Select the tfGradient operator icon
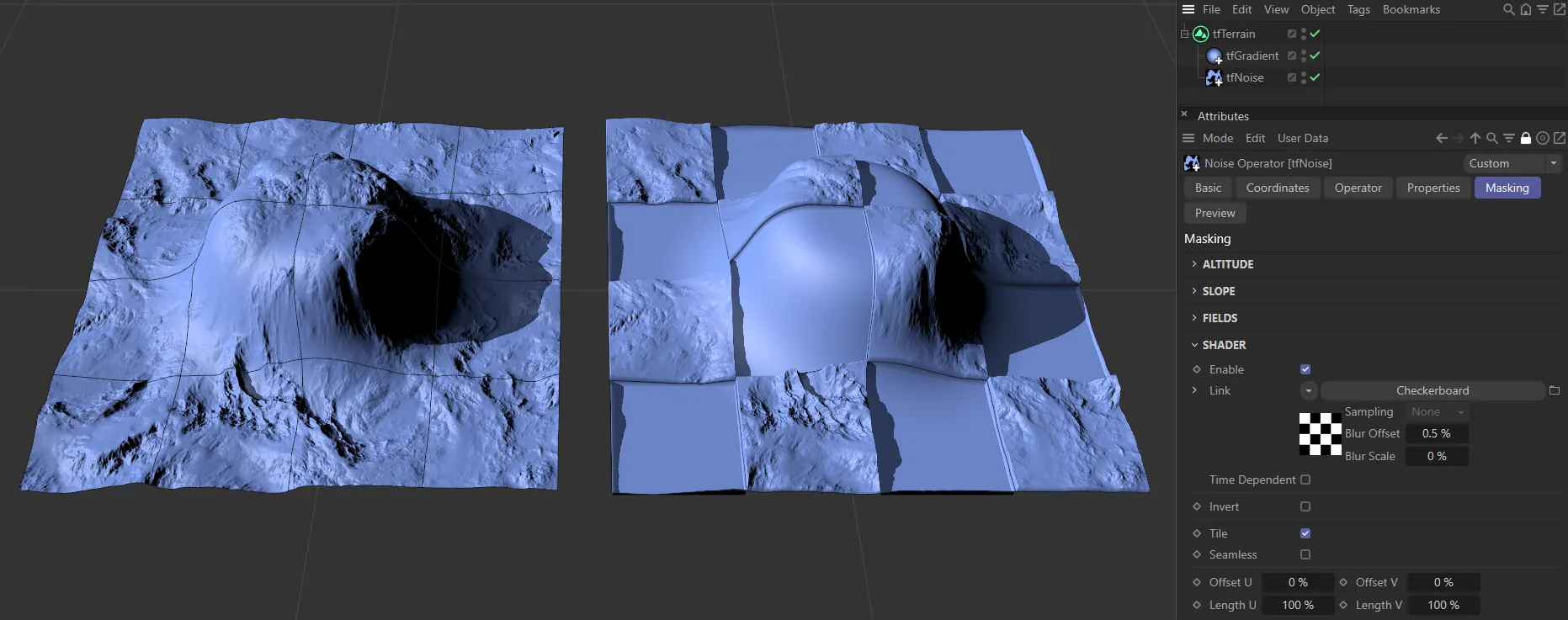The height and width of the screenshot is (620, 1568). pos(1215,56)
